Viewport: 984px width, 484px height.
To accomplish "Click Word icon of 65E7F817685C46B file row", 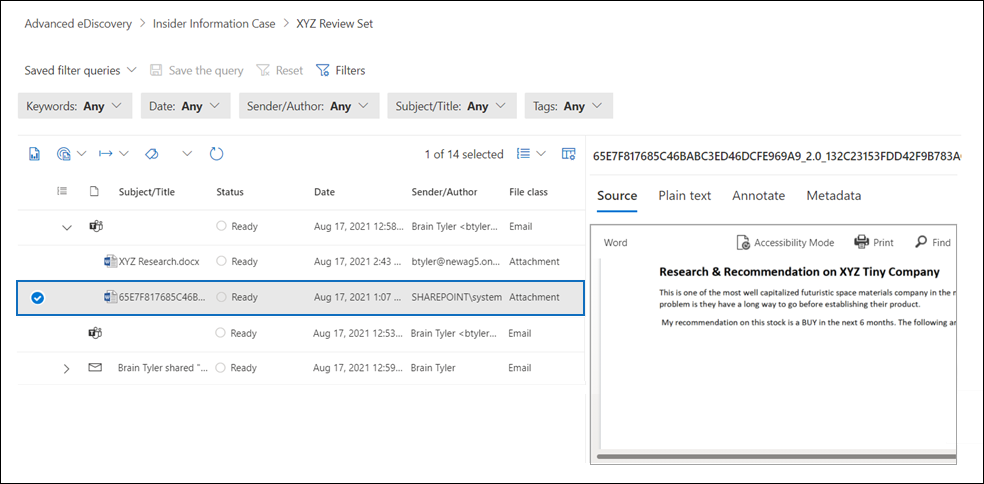I will coord(110,297).
